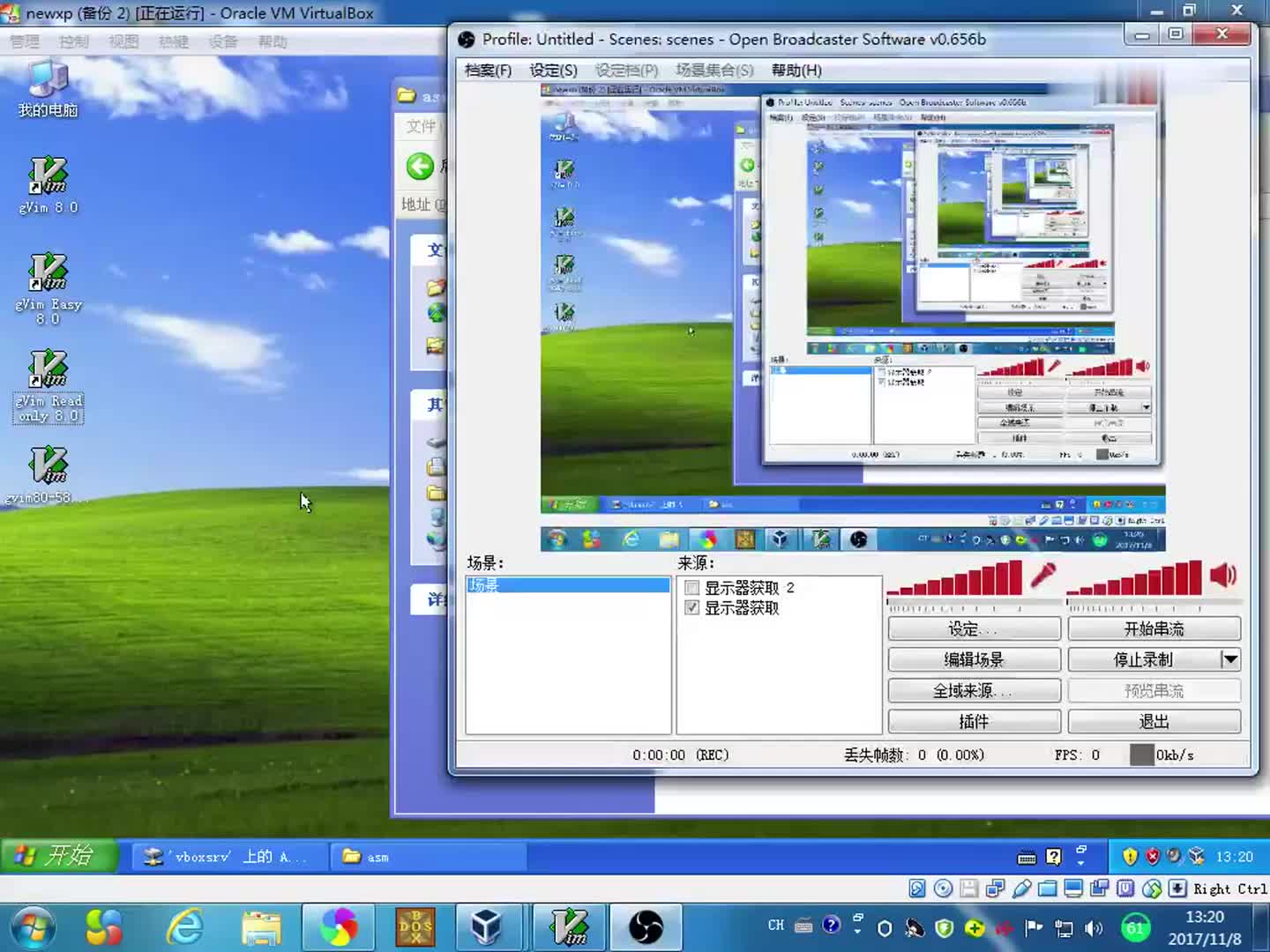This screenshot has width=1270, height=952.
Task: Open VirtualBox 设备 menu
Action: (x=223, y=41)
